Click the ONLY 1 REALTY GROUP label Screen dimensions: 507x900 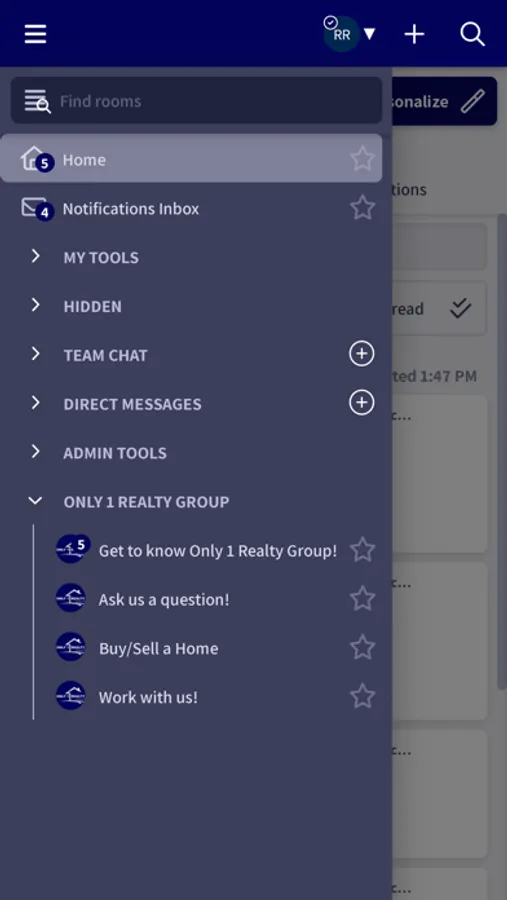pos(146,502)
